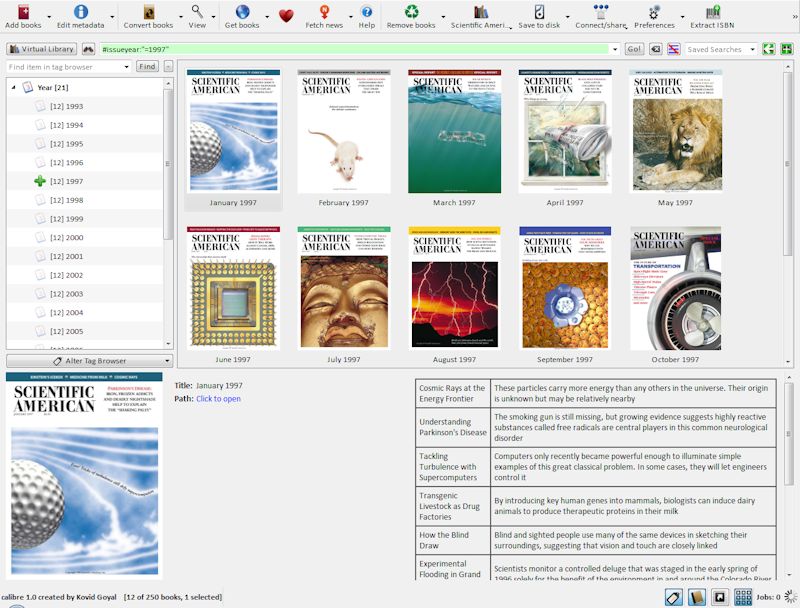Click the Add books icon
Screen dimensions: 800x608
point(23,12)
